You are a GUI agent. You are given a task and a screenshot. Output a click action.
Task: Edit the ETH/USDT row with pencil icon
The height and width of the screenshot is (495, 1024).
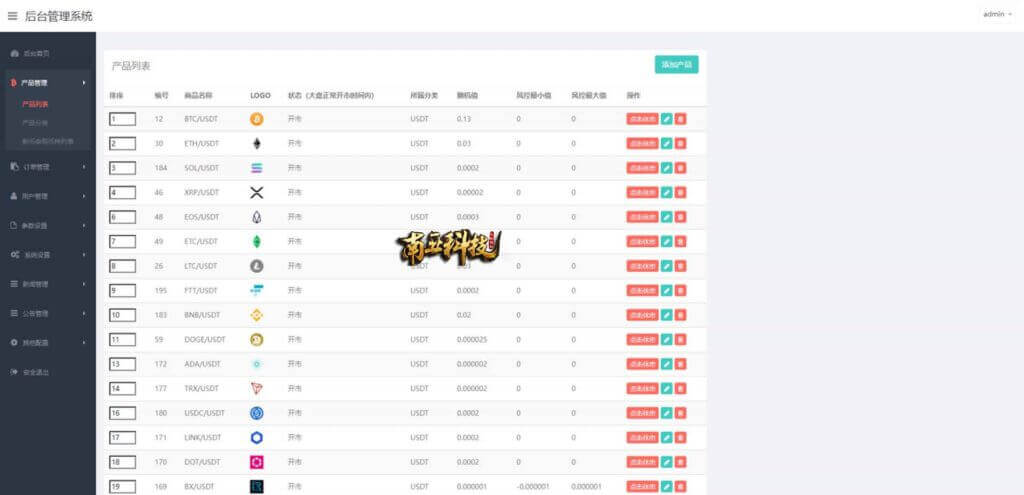[666, 144]
